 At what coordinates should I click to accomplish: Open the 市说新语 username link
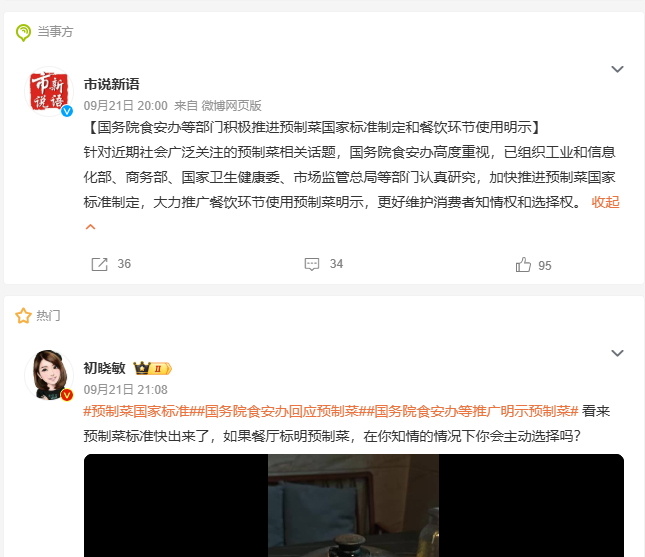click(111, 84)
